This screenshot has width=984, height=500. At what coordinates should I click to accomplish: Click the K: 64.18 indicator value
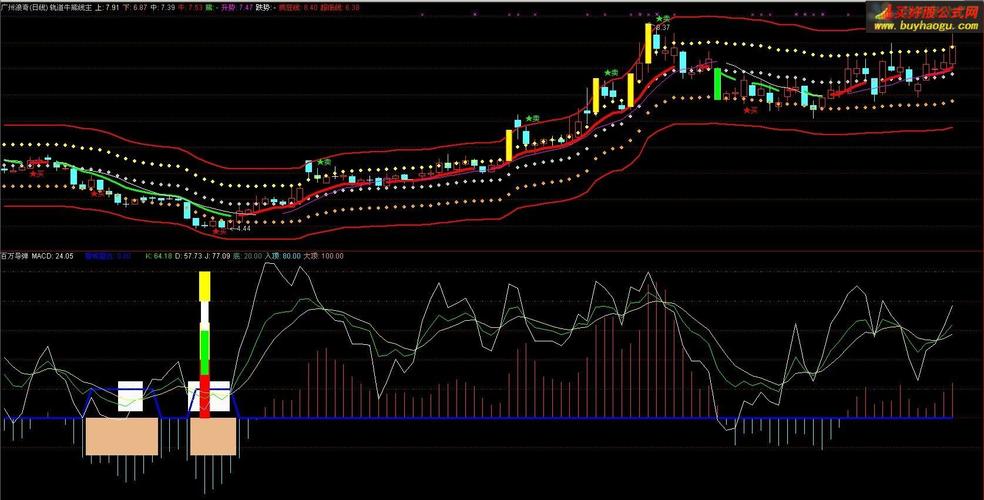[x=160, y=256]
